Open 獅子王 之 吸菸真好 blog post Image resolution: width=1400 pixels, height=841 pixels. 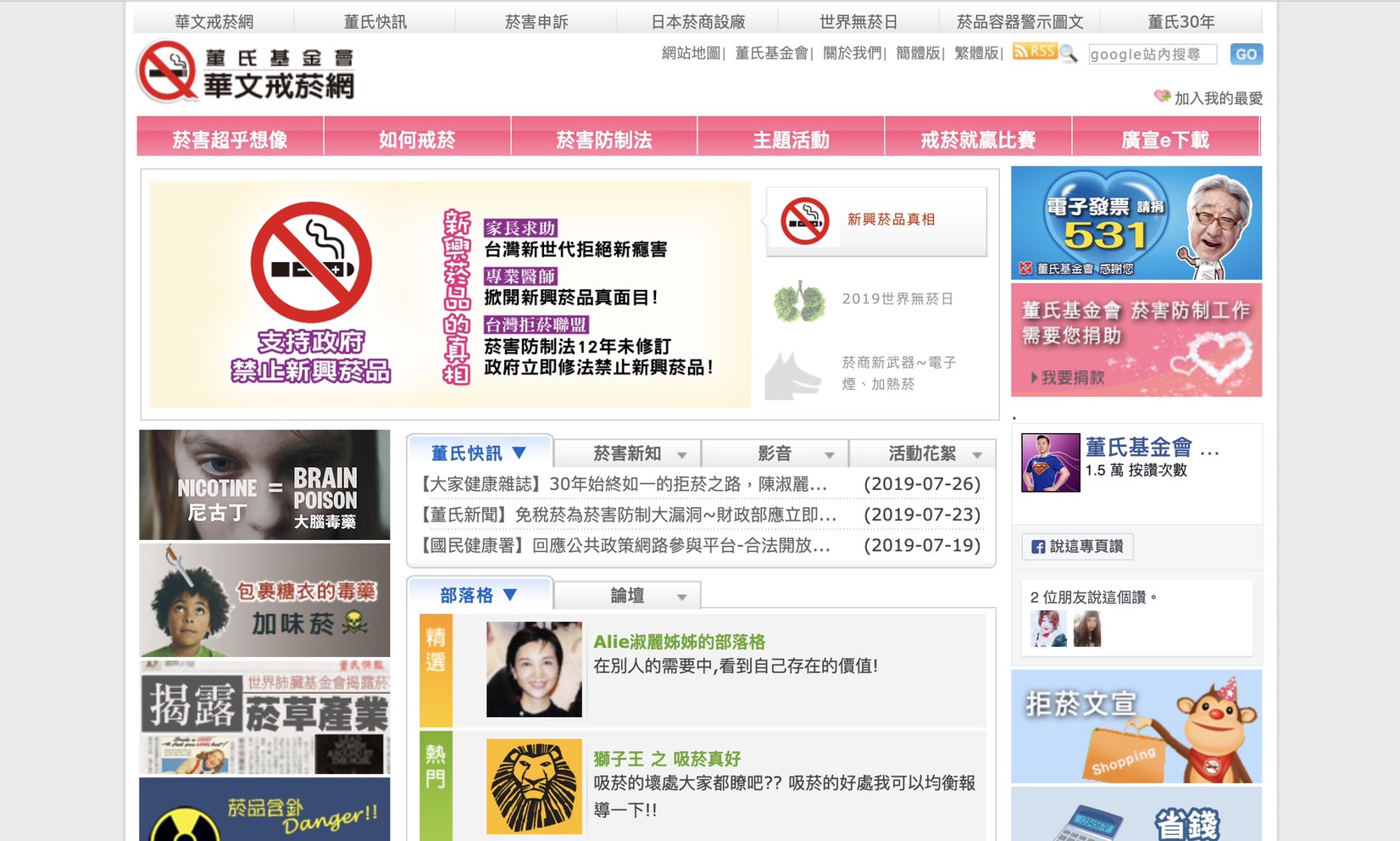pos(667,759)
